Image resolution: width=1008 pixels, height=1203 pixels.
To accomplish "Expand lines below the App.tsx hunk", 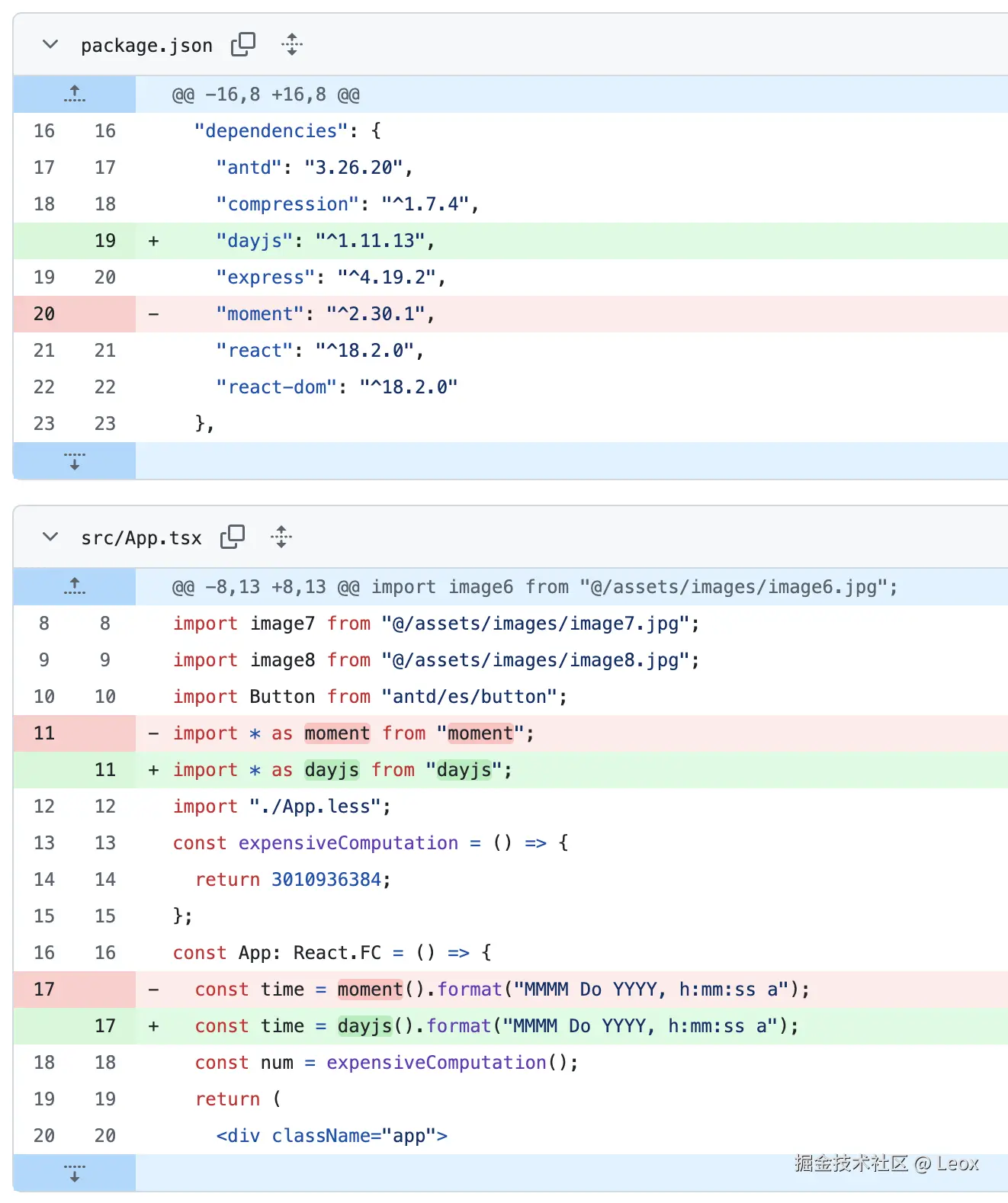I will coord(75,1173).
